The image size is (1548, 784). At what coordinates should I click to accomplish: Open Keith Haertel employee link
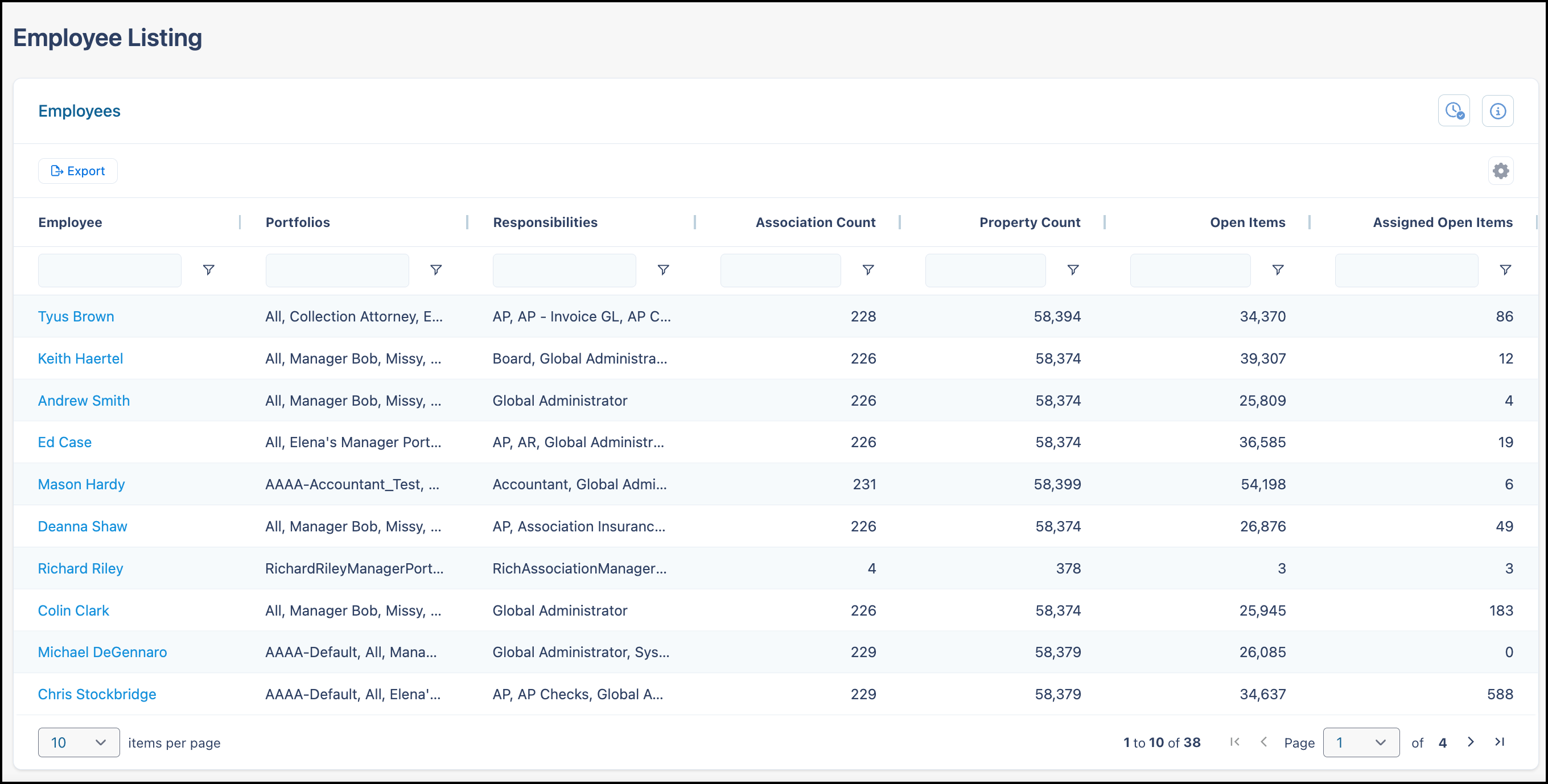(80, 358)
